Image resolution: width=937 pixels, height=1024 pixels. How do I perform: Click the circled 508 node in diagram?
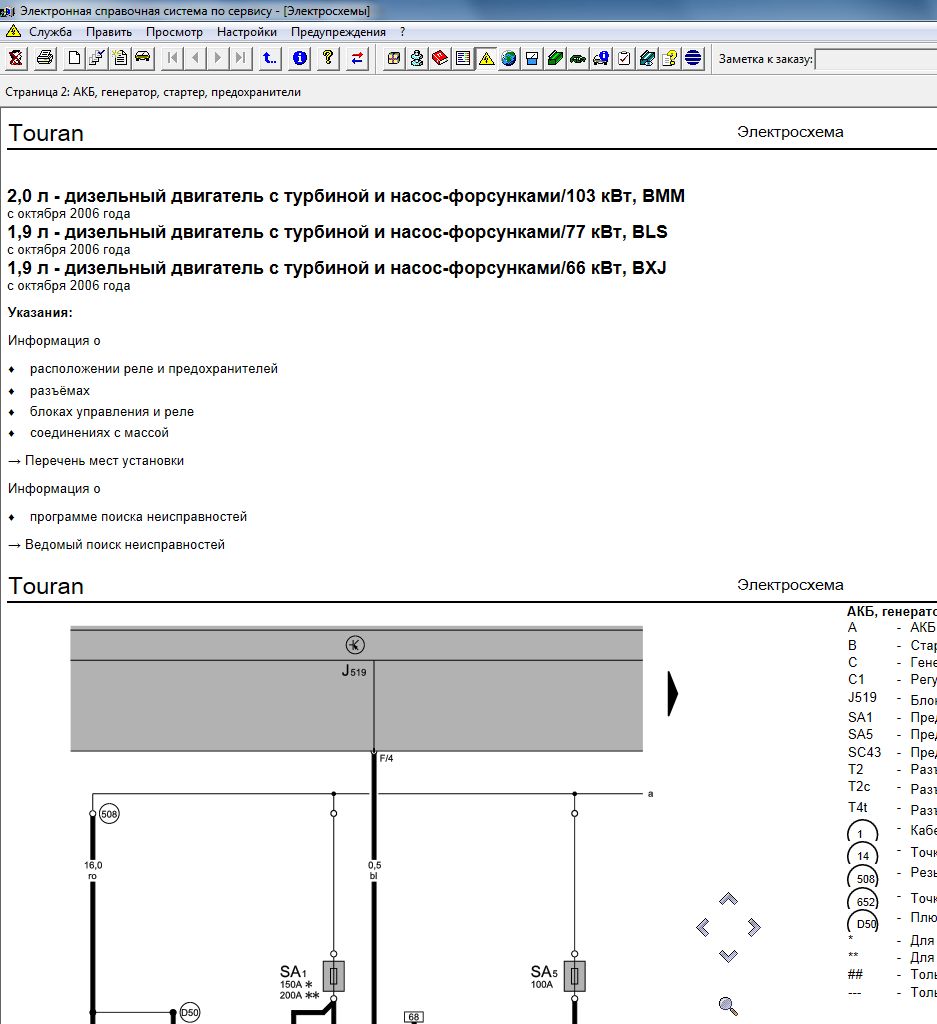109,814
